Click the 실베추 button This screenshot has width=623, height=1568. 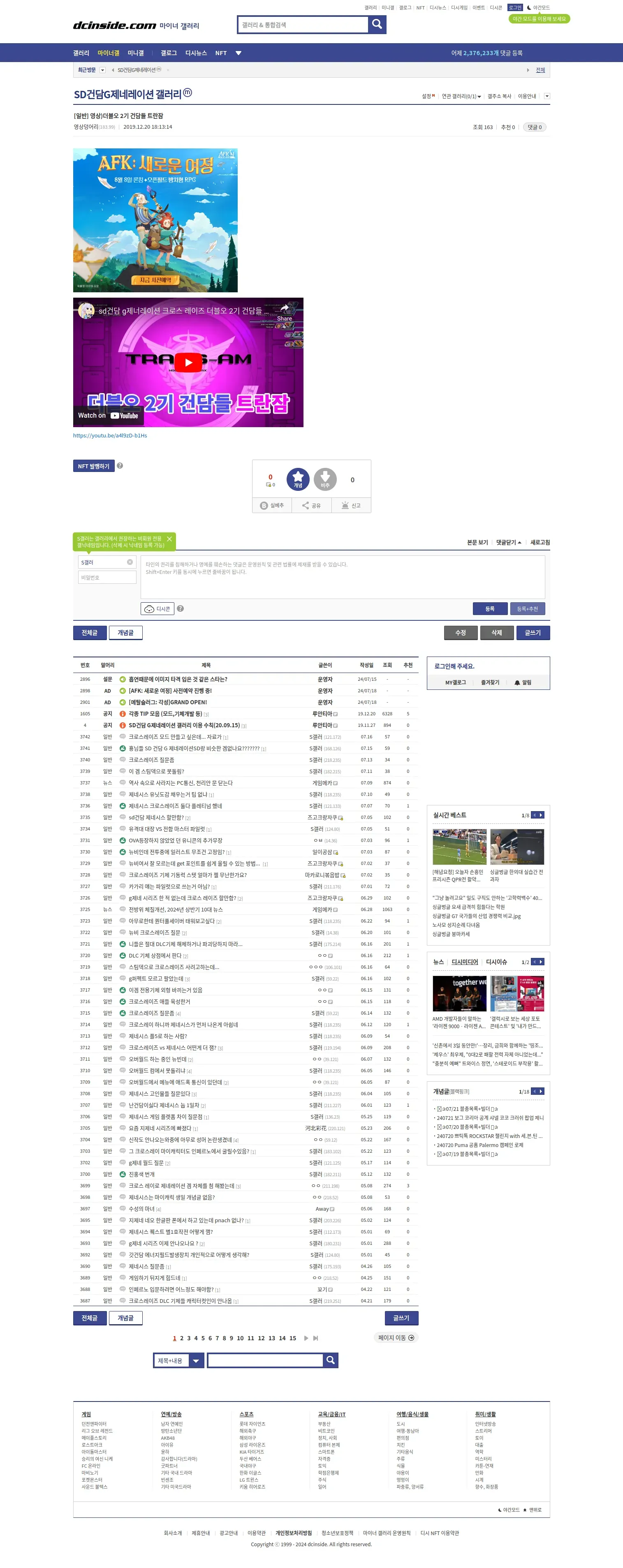click(x=272, y=505)
